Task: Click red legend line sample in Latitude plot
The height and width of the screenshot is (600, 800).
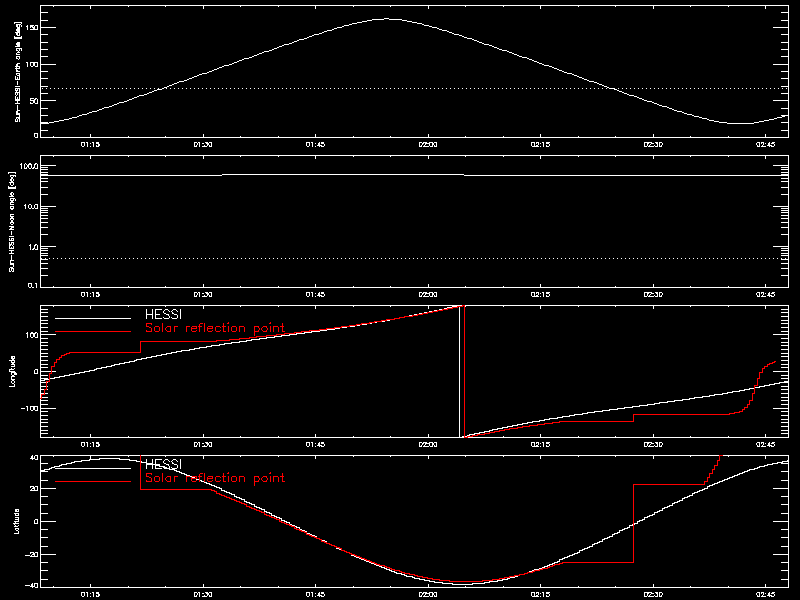Action: (93, 482)
